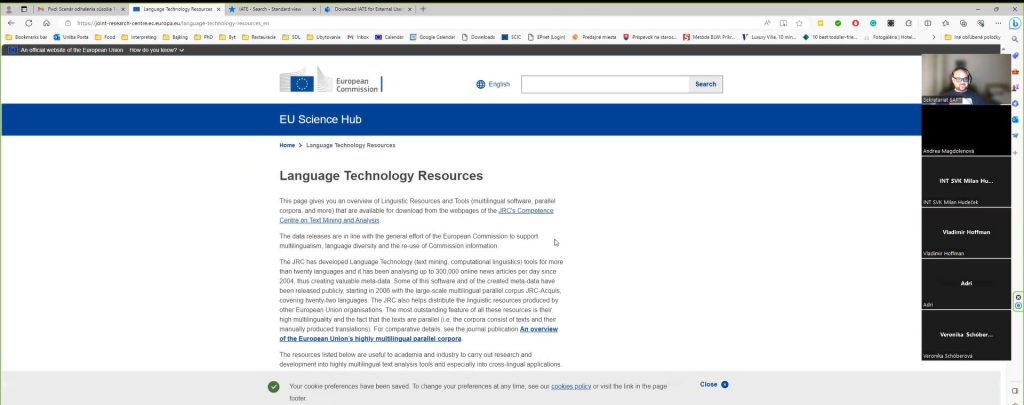Click the Search button on the page

(705, 84)
